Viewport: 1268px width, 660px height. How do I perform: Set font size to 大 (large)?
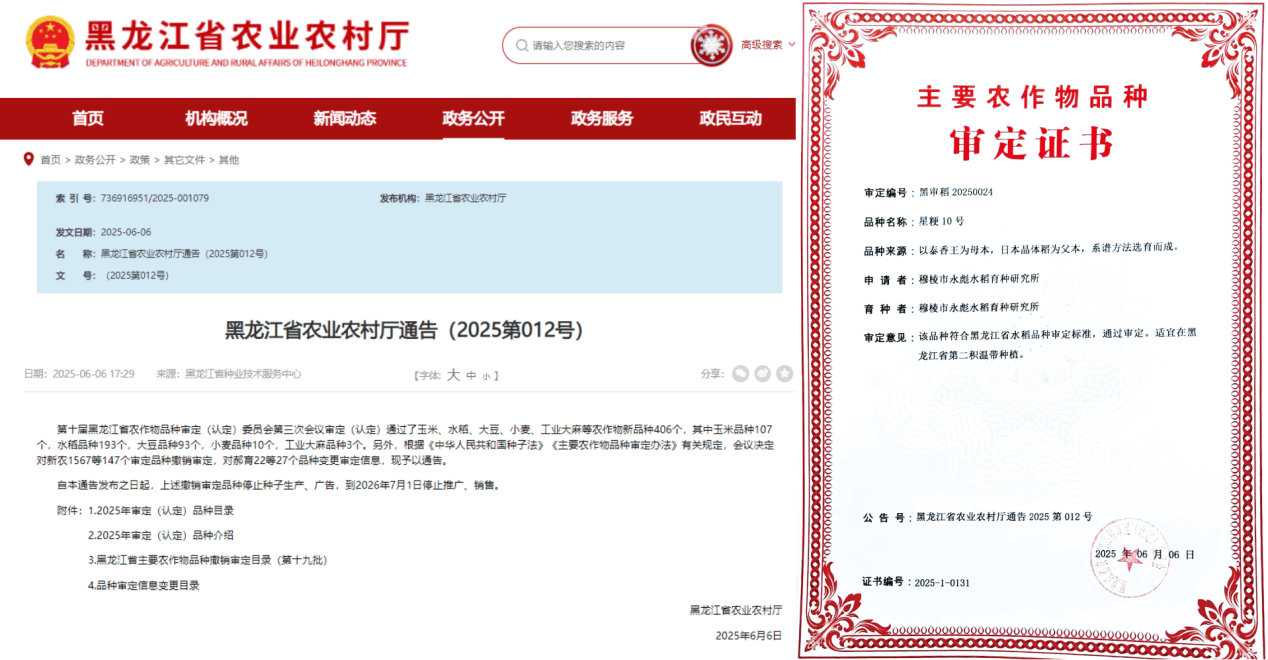tap(453, 374)
